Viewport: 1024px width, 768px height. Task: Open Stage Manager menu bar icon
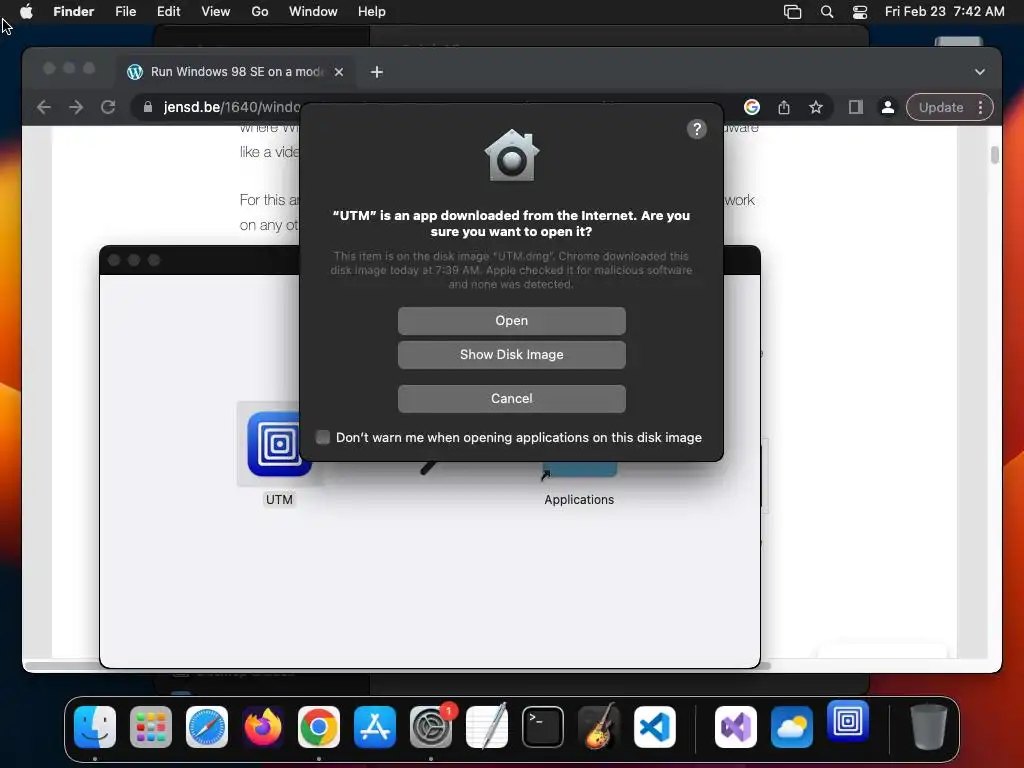tap(792, 12)
